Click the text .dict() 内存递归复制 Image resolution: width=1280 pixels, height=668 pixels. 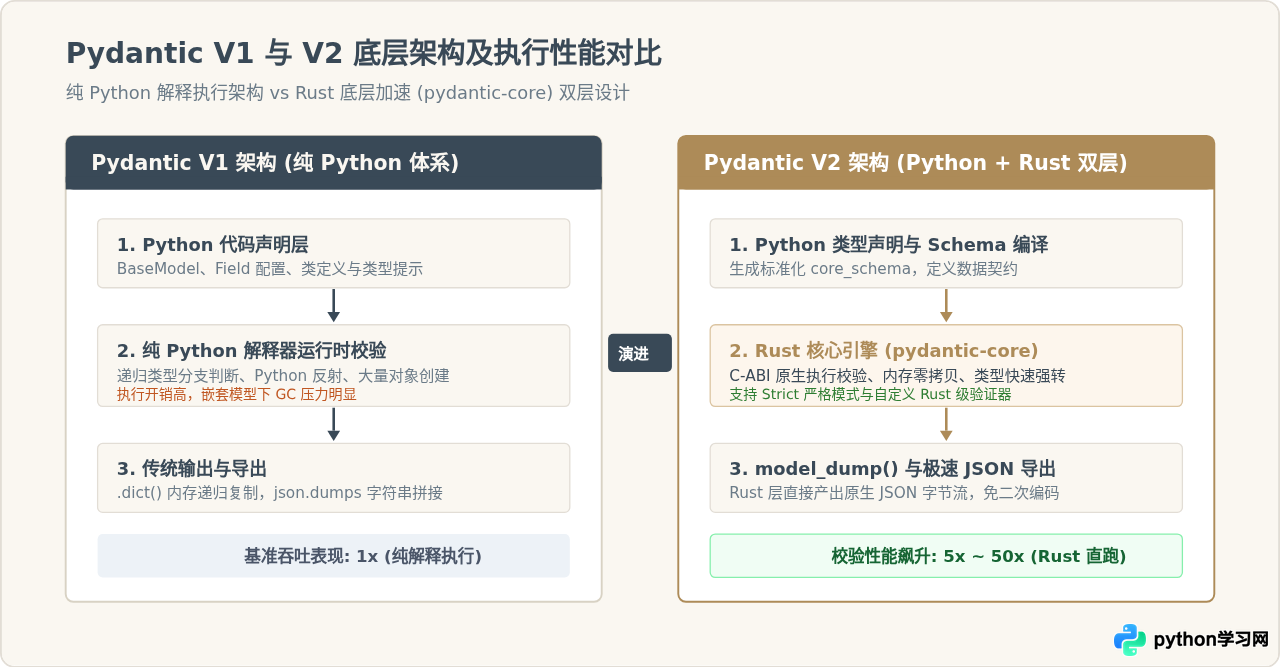pos(280,493)
